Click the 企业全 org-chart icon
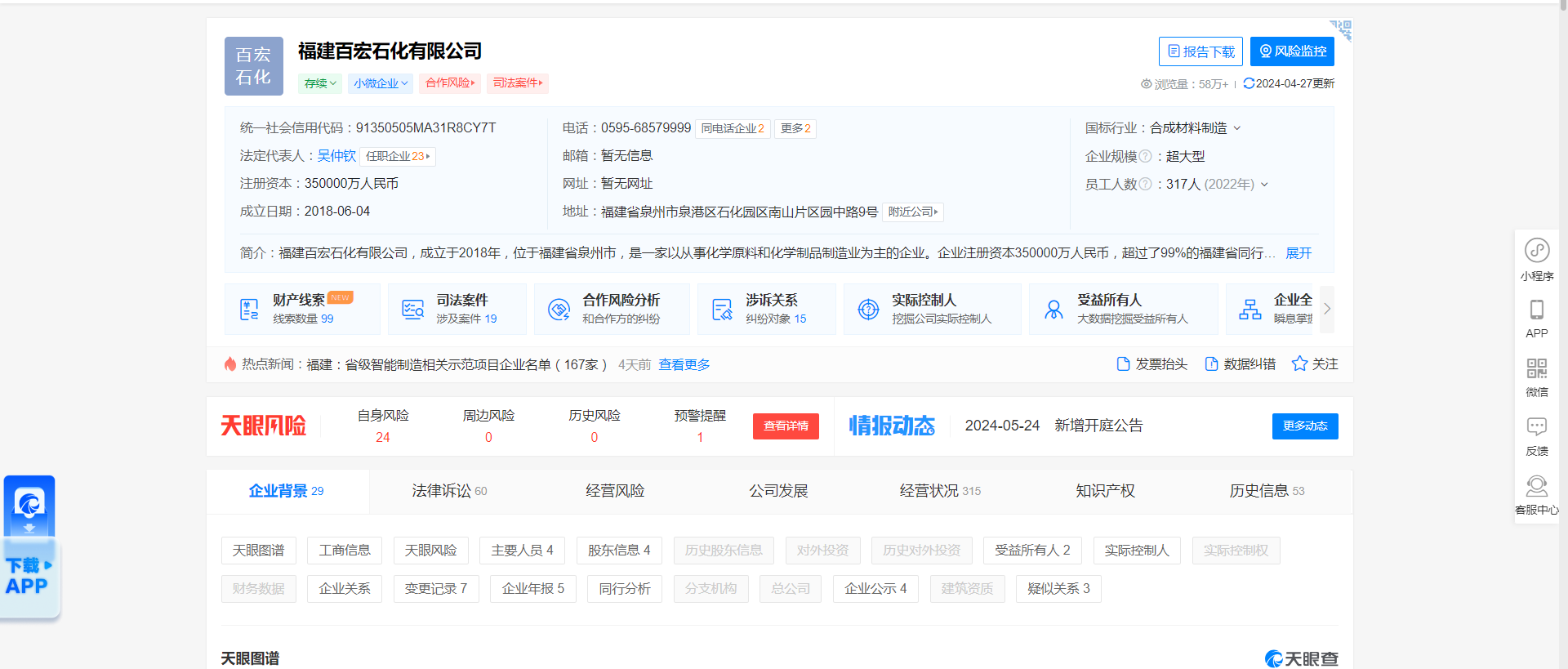 pos(1250,310)
